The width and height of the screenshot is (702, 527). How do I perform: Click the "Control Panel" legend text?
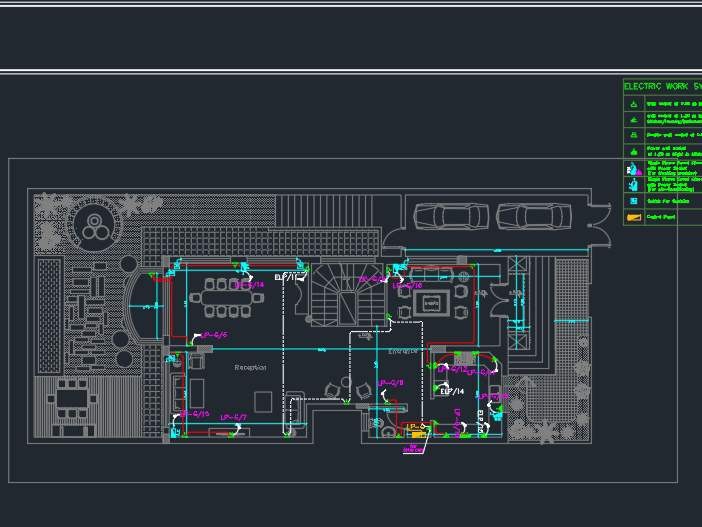click(661, 217)
